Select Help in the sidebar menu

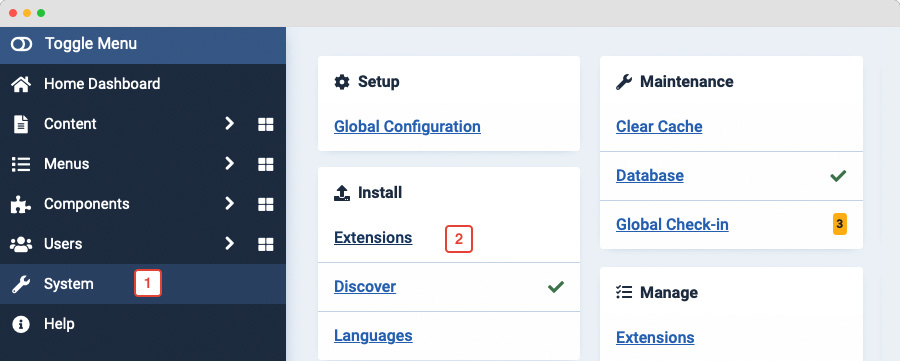point(143,324)
